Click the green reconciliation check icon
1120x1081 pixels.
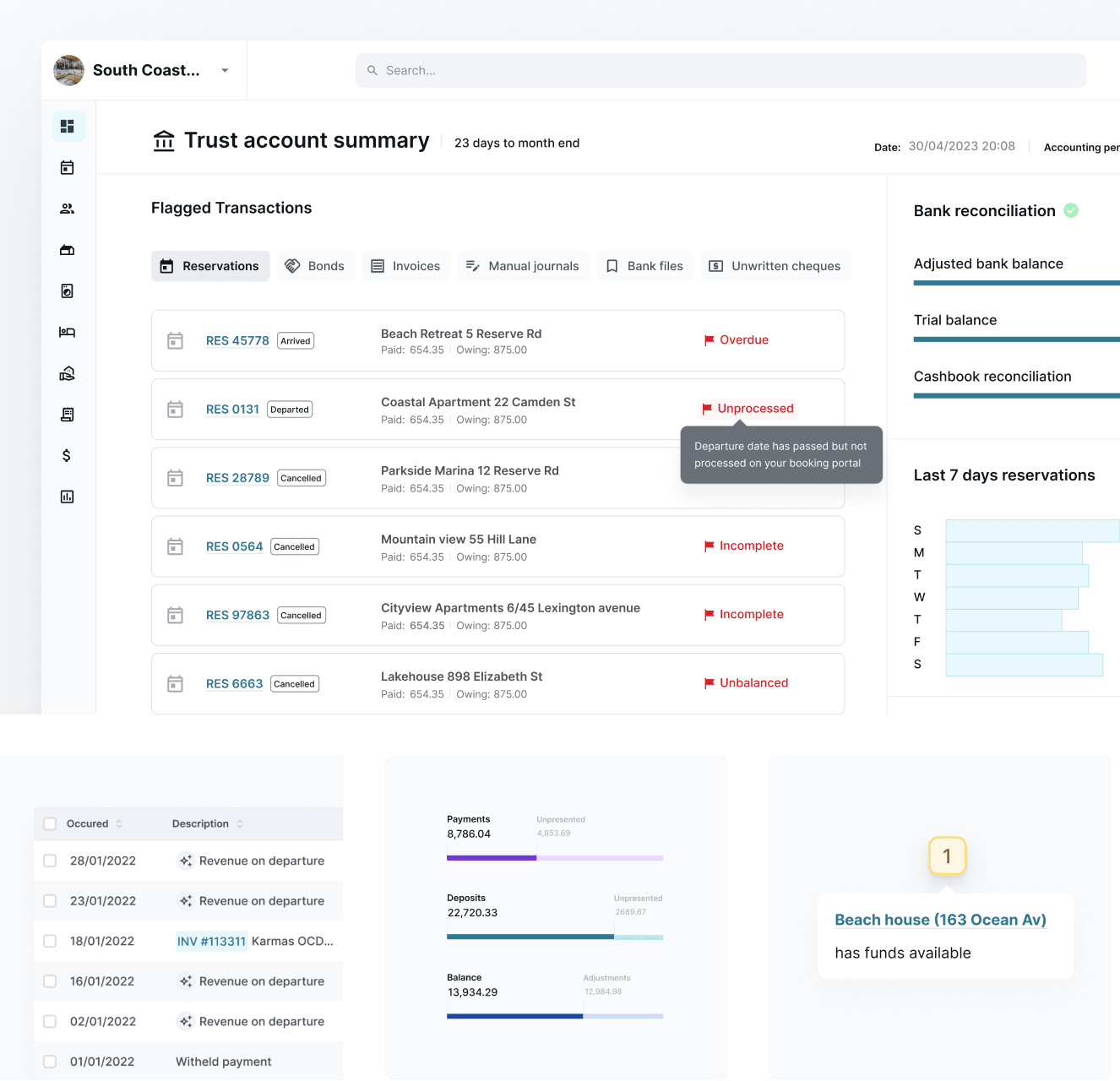click(1071, 210)
